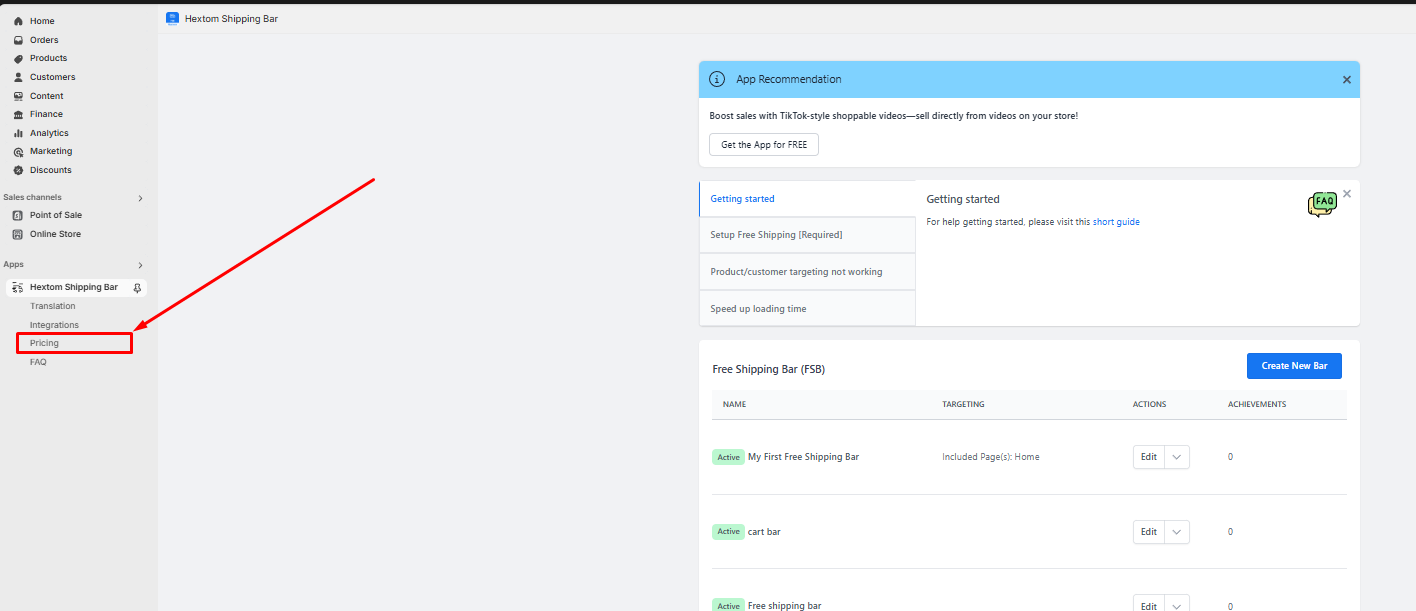Select Product/customer targeting not working tab
This screenshot has width=1416, height=611.
click(807, 272)
